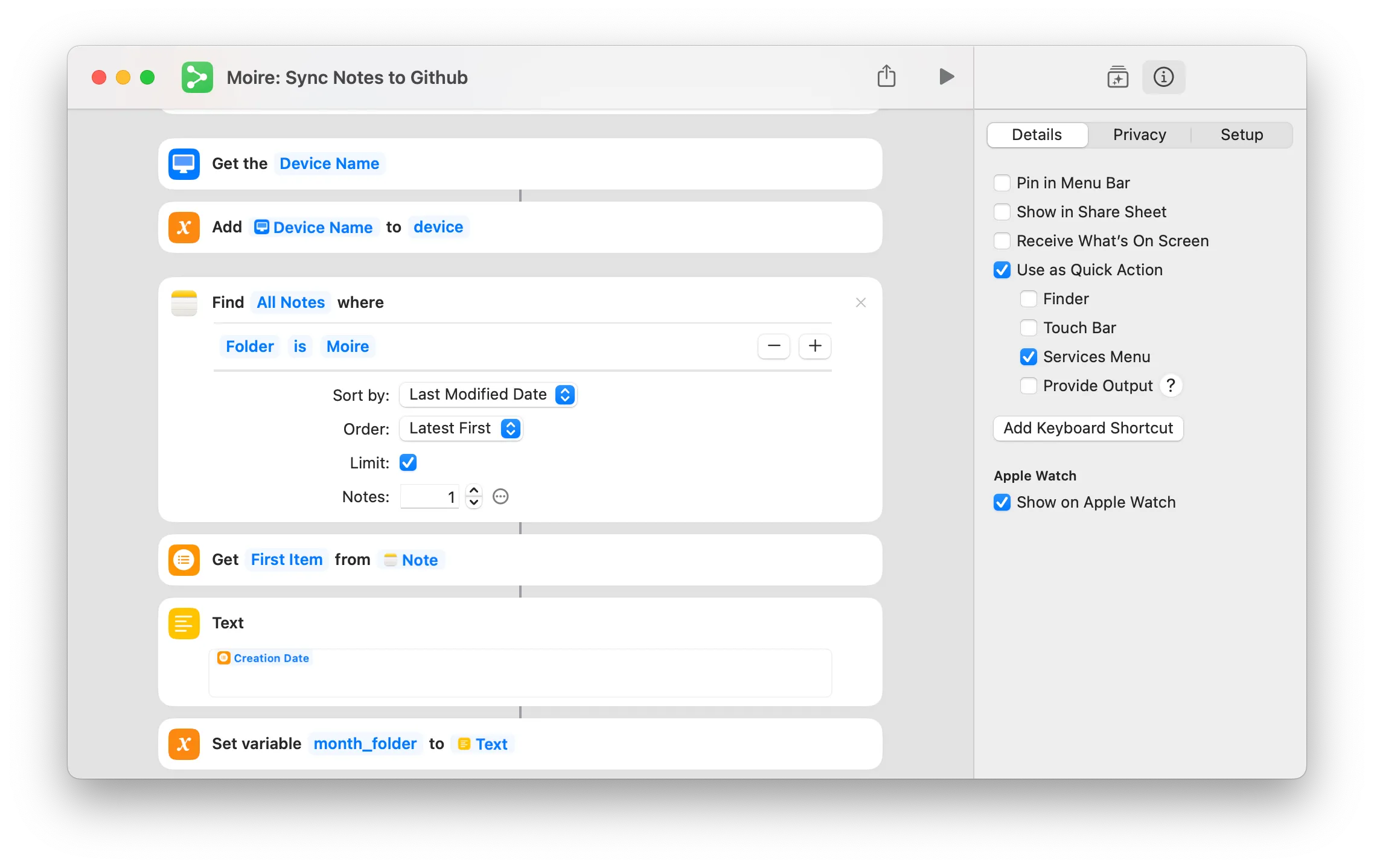Disable the Limit checkbox
The height and width of the screenshot is (868, 1374).
(x=408, y=463)
